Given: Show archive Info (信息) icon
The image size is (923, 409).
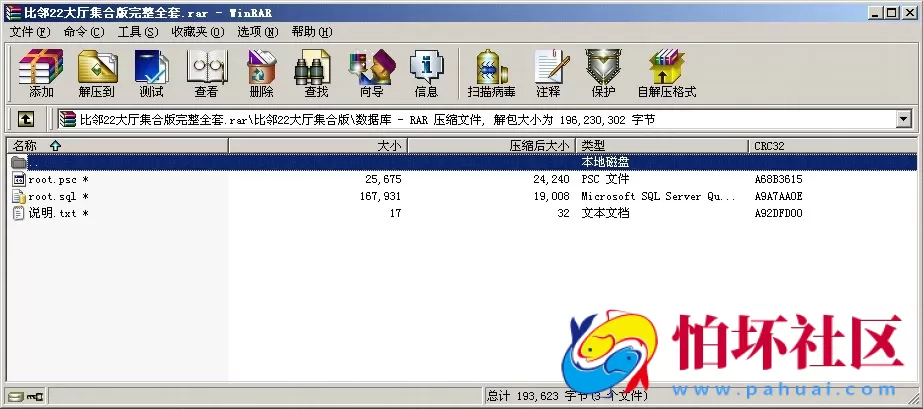Looking at the screenshot, I should (x=426, y=73).
